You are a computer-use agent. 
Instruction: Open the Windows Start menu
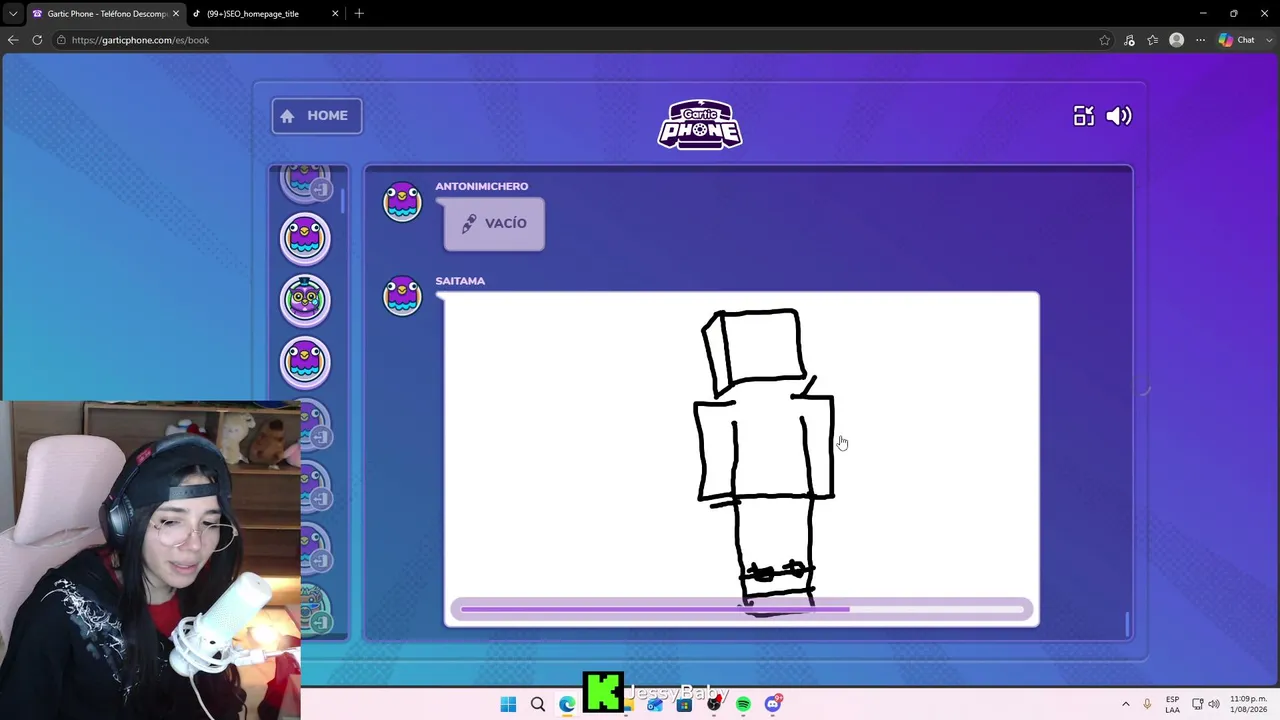(x=508, y=704)
